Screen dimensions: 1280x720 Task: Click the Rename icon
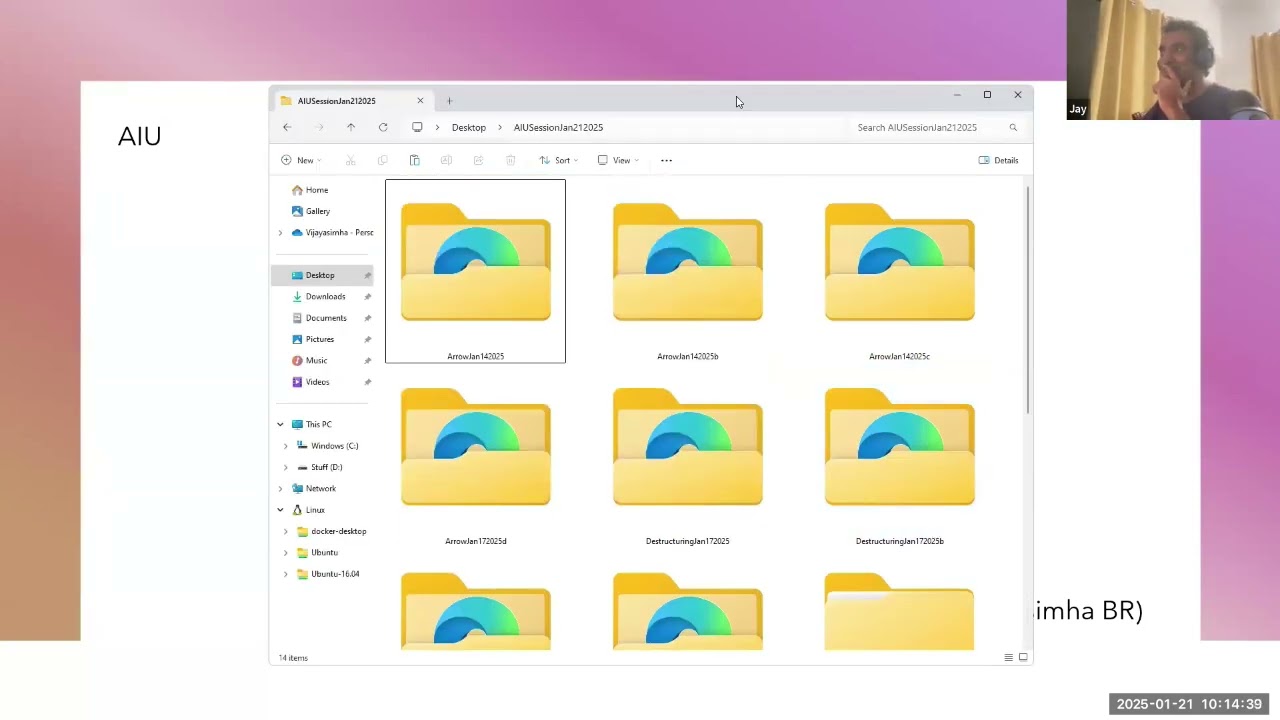click(446, 160)
